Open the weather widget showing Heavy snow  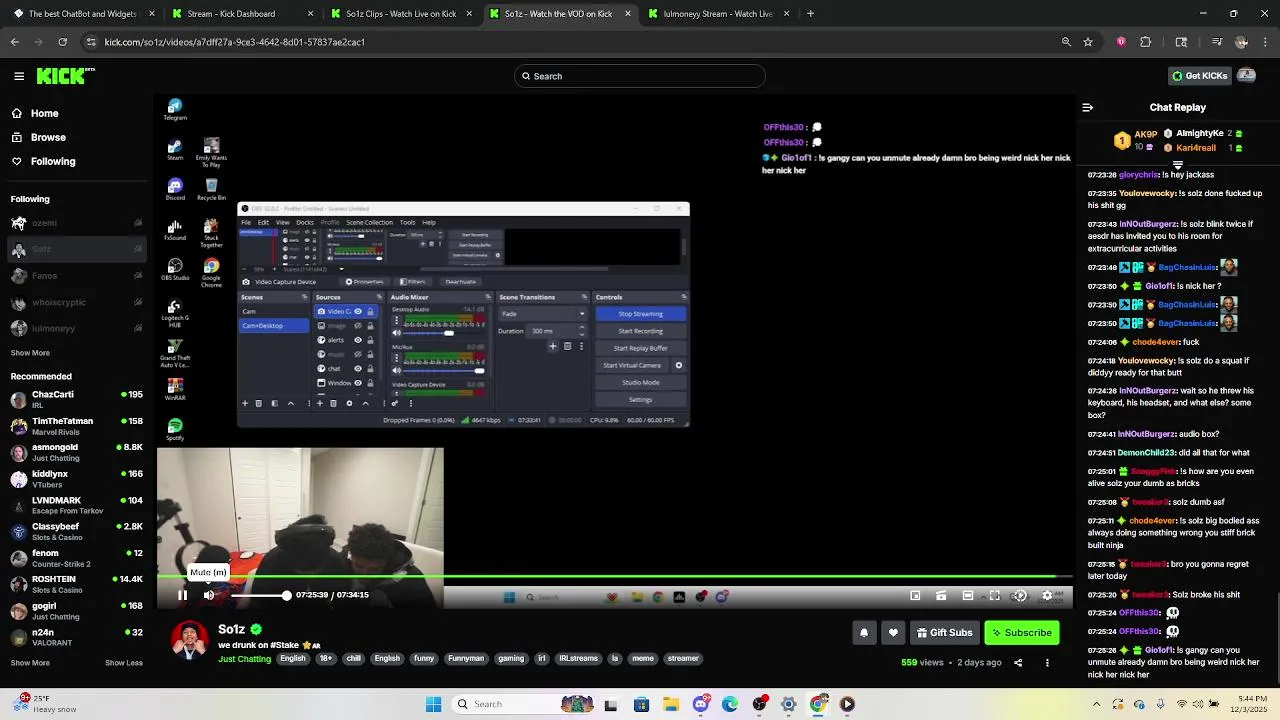click(45, 704)
